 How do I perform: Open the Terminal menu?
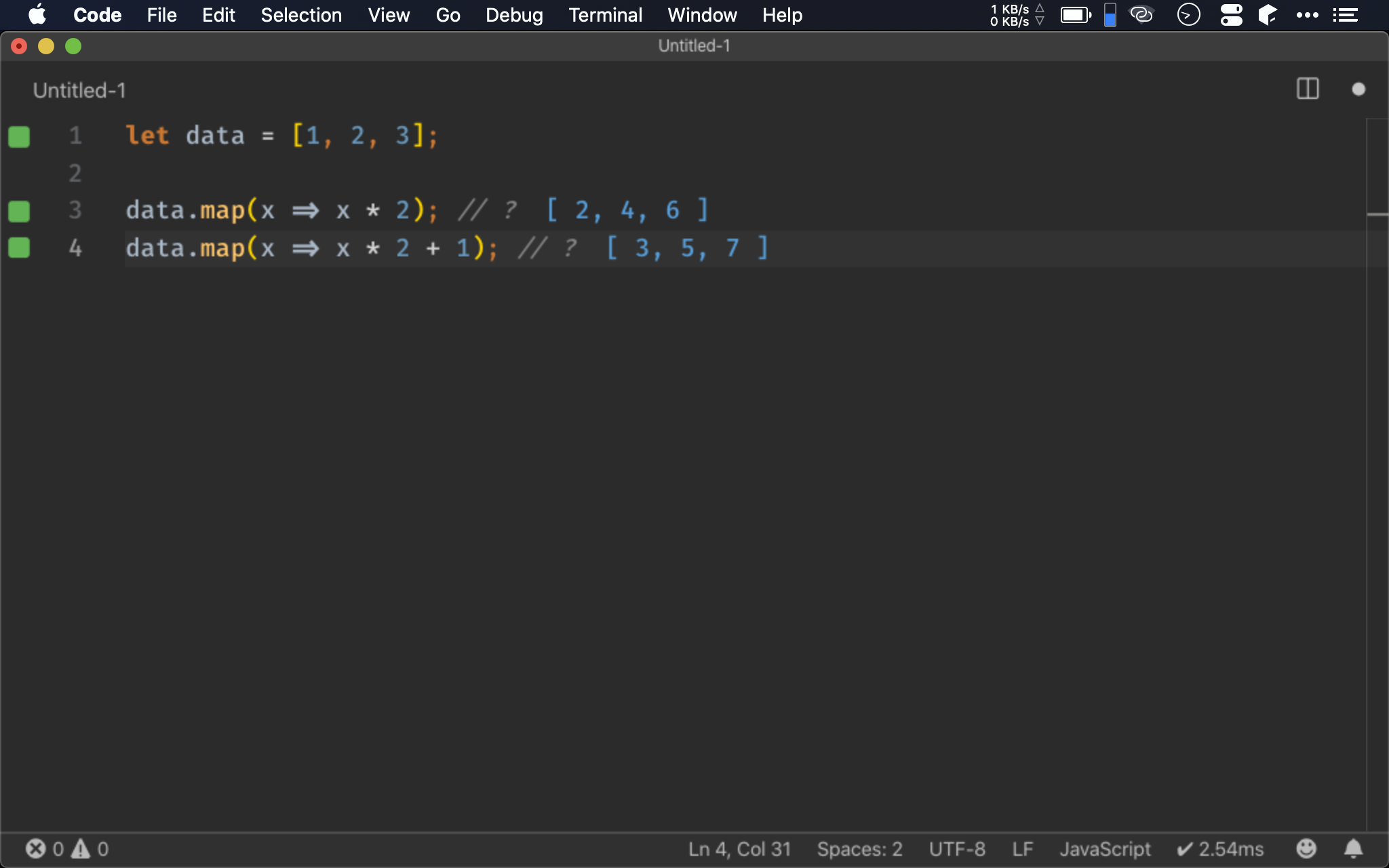click(605, 15)
